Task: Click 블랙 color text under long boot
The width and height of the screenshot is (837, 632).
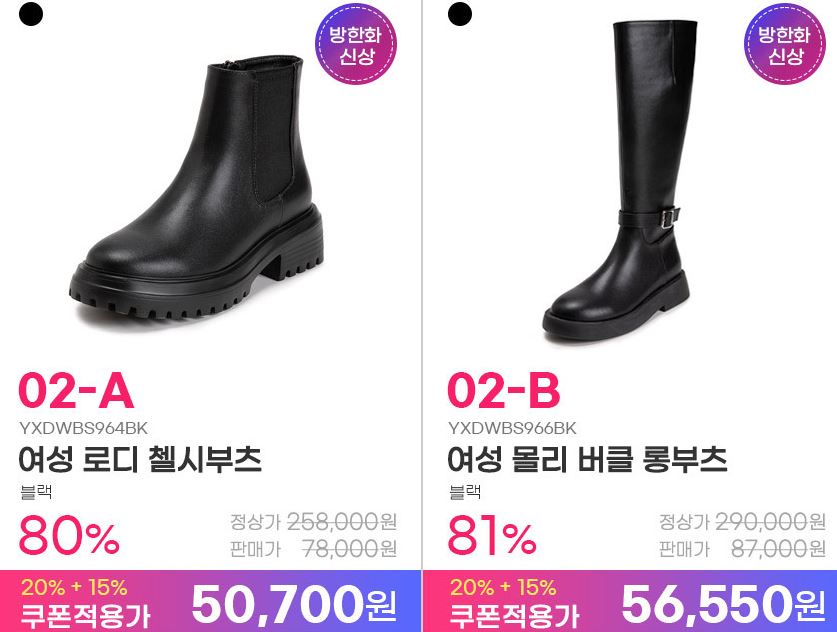Action: click(465, 492)
